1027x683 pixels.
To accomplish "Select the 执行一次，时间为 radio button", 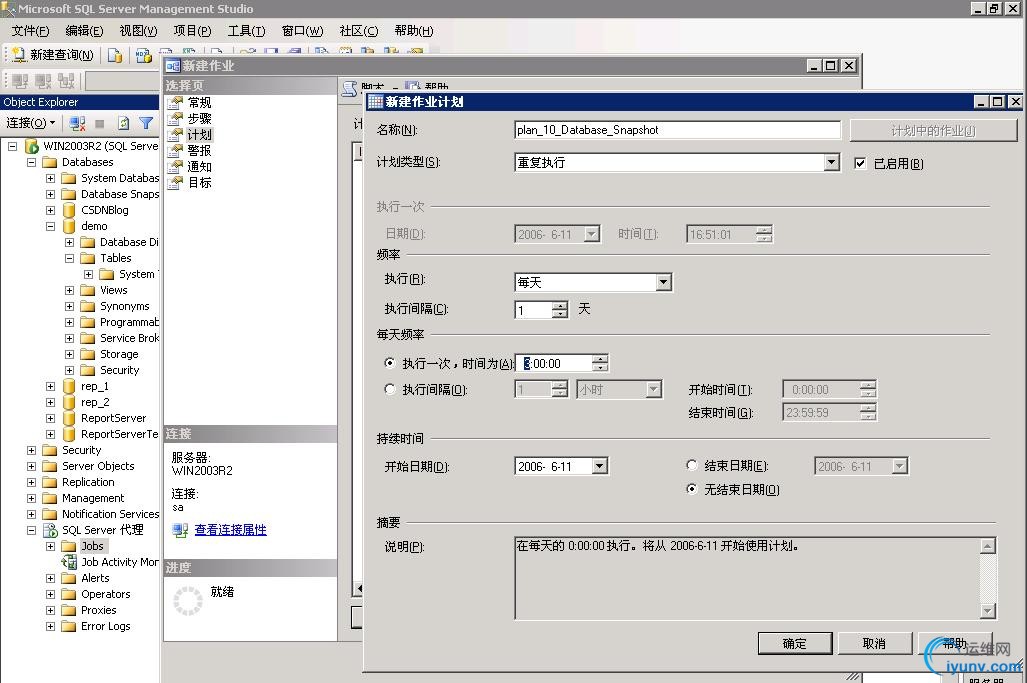I will click(390, 363).
